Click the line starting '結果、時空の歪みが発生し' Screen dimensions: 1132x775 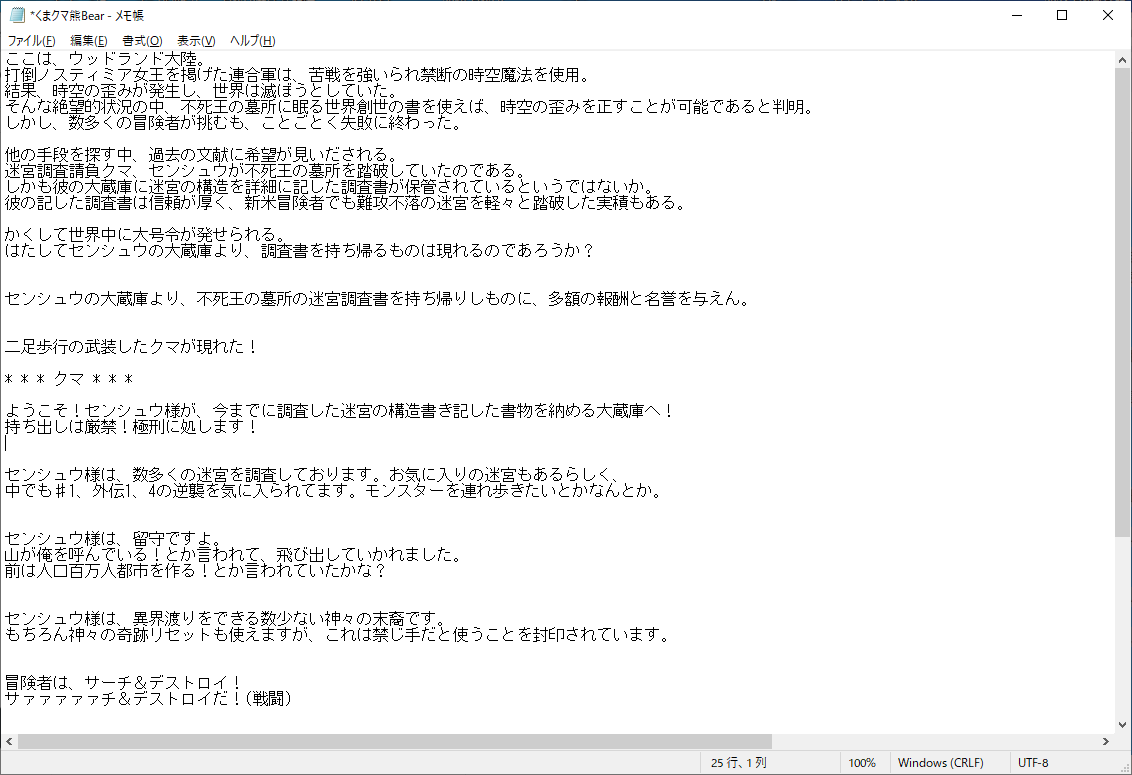pyautogui.click(x=202, y=90)
